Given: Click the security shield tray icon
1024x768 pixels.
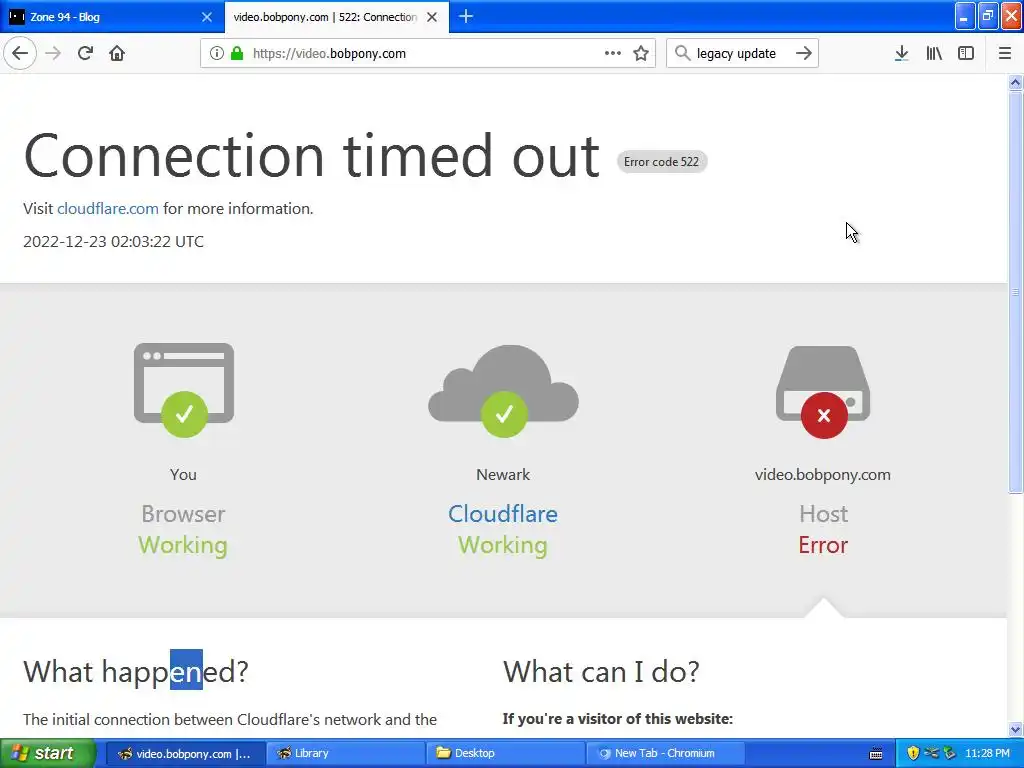Looking at the screenshot, I should coord(913,754).
